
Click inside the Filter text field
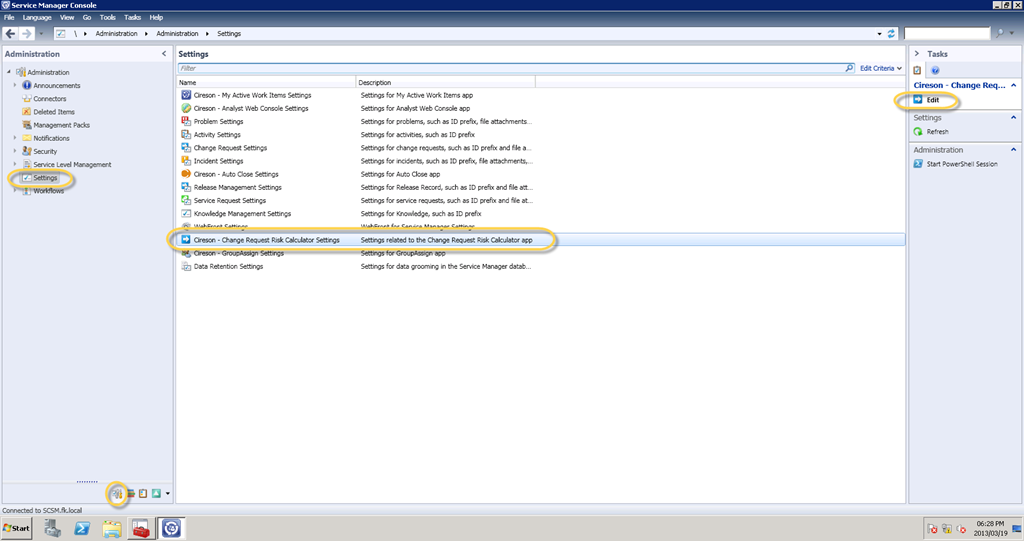(500, 68)
